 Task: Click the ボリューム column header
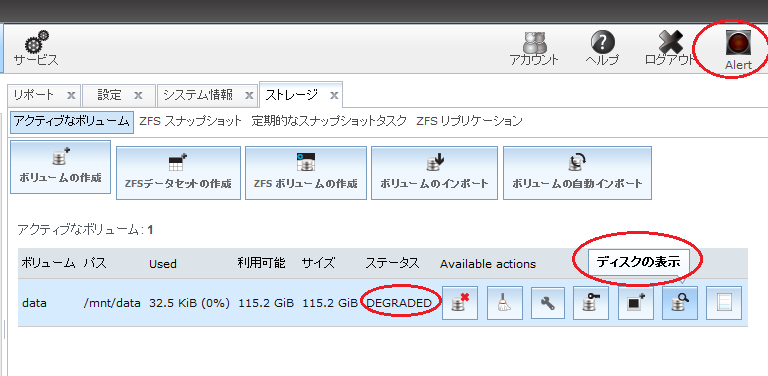tap(48, 263)
